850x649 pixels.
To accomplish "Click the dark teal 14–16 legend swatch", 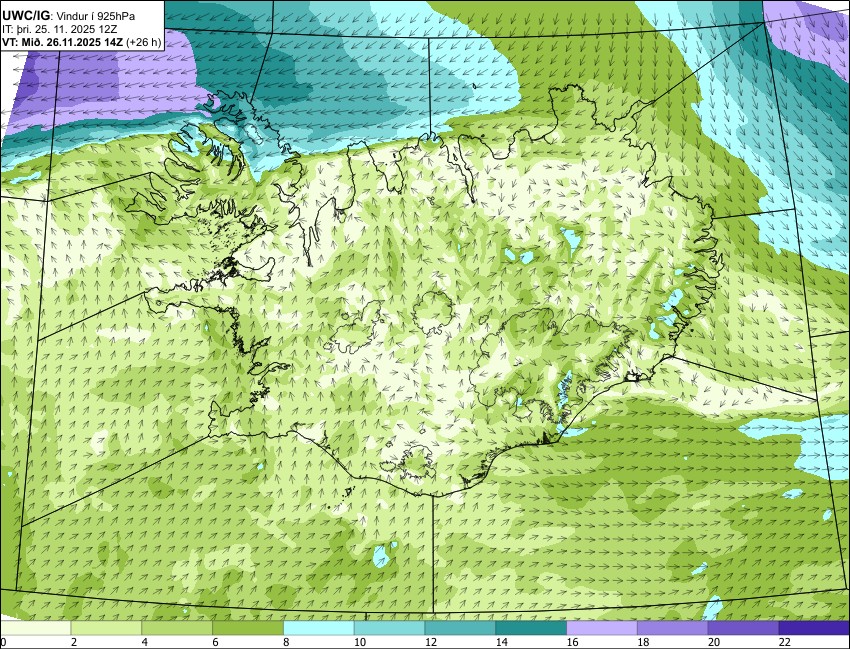I will 531,628.
